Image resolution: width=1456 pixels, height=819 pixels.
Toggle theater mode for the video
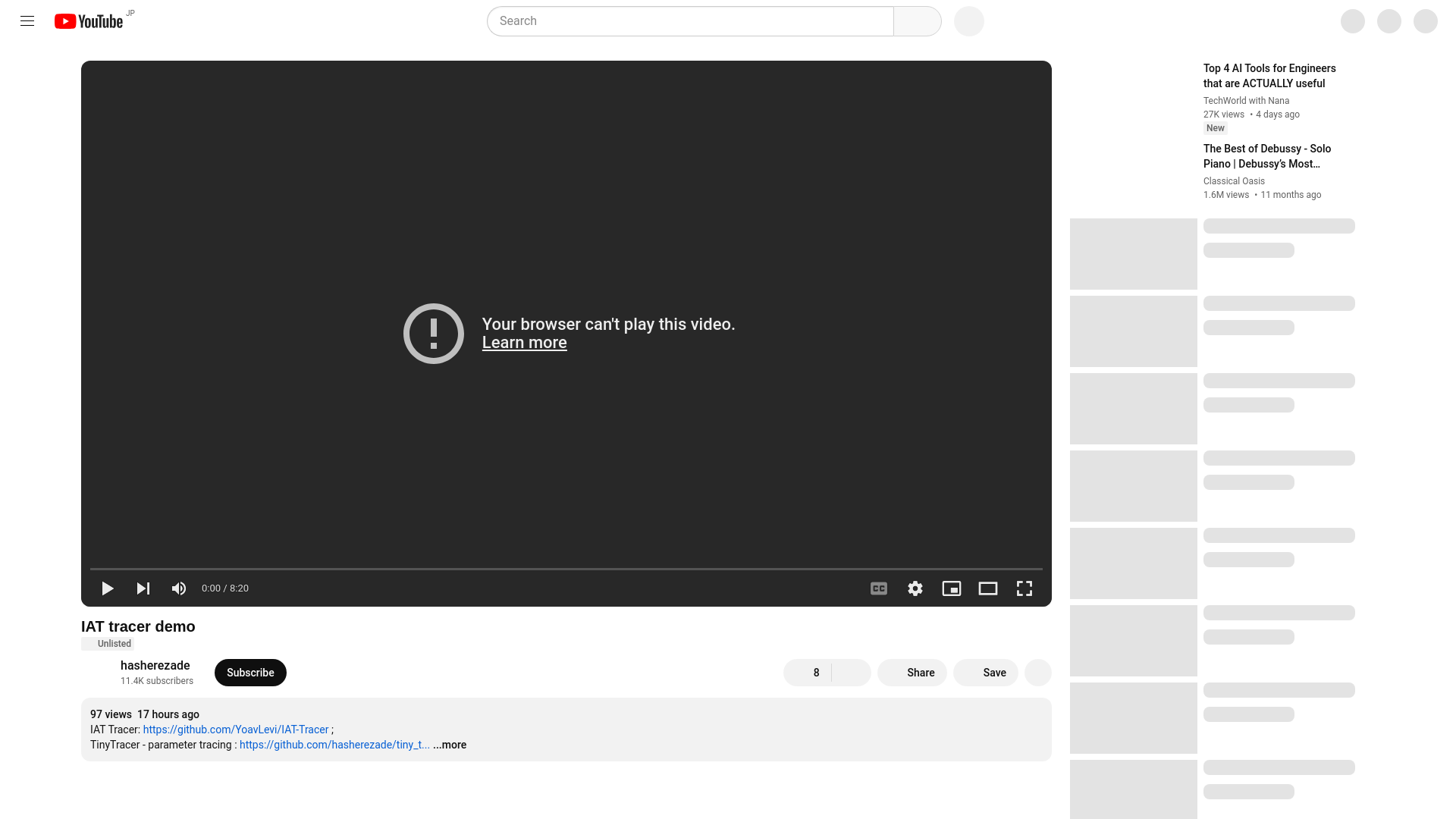point(988,588)
